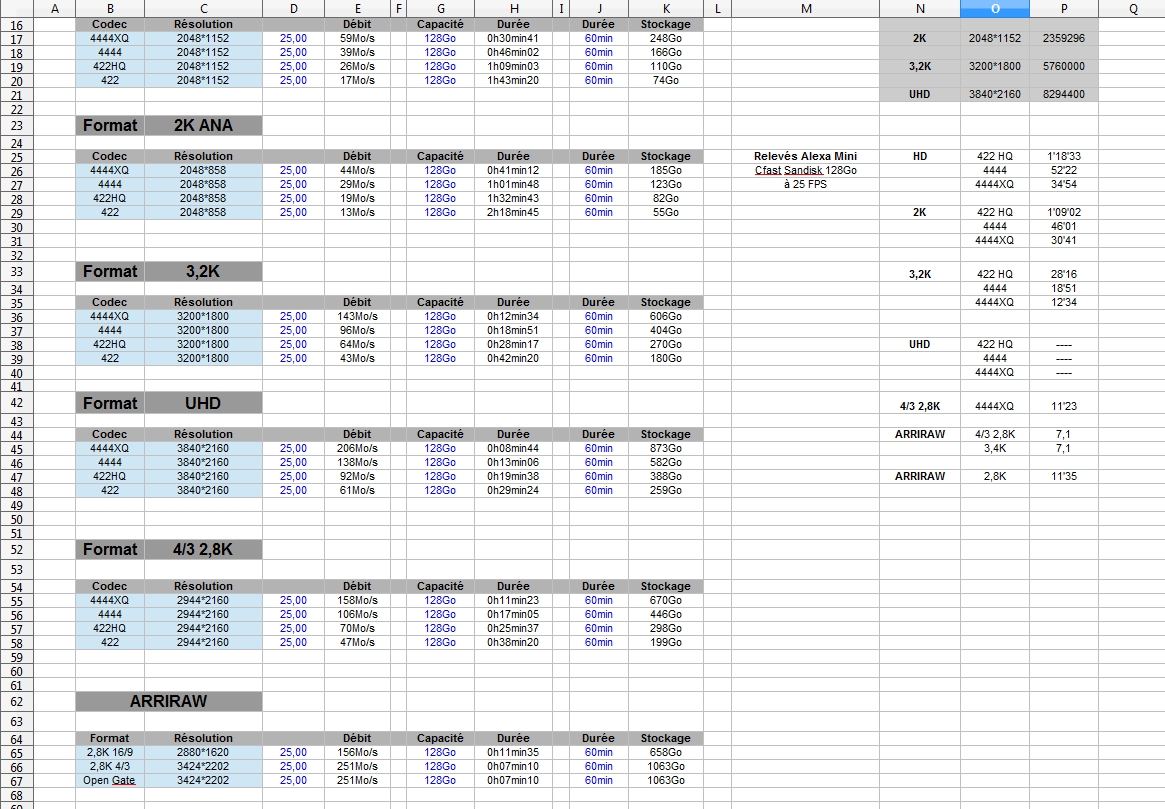Select the 0h38min20 duration cell

coord(513,642)
